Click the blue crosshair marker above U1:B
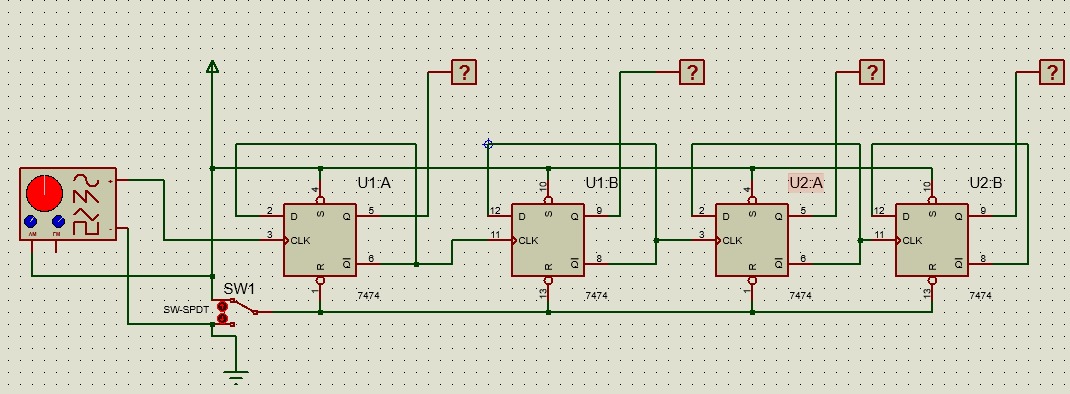Screen dimensions: 1070x394 click(x=487, y=144)
